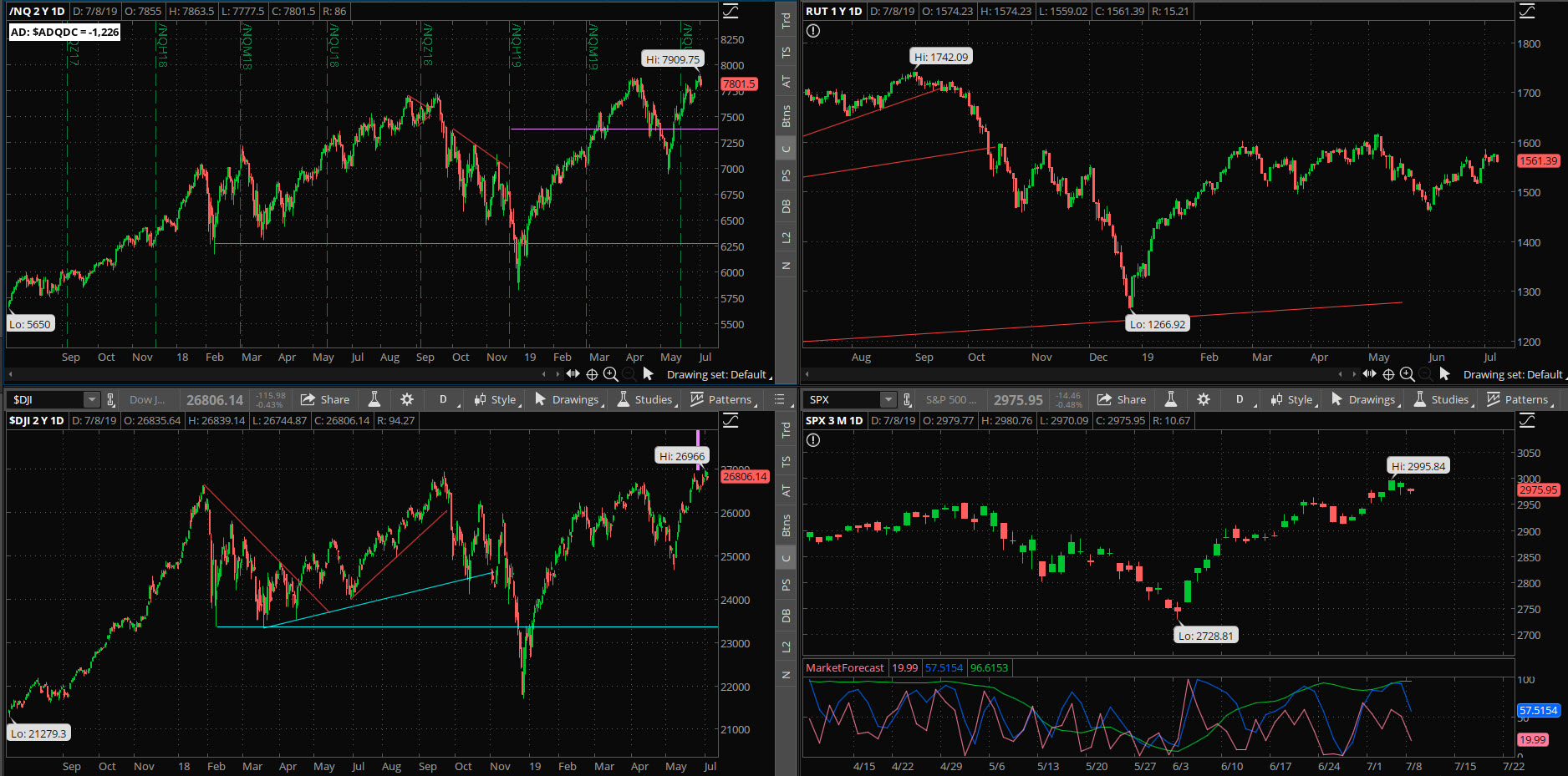Open chart settings gear in the SPX toolbar
This screenshot has height=776, width=1568.
tap(1204, 399)
